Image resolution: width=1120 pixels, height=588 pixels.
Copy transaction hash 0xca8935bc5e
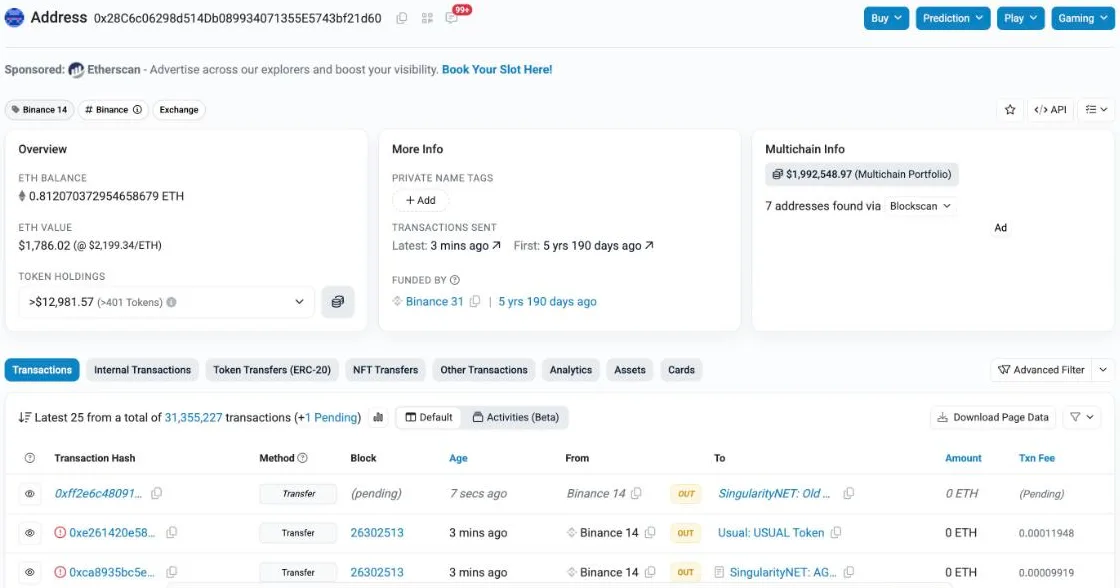pyautogui.click(x=171, y=572)
